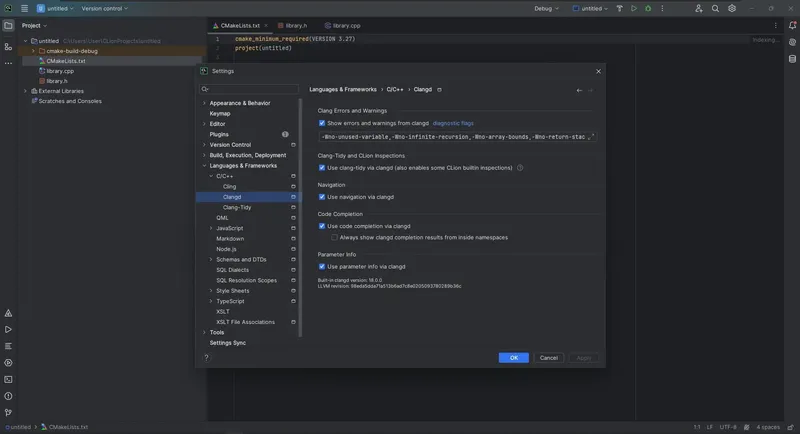Uncheck Use navigation via clangd
This screenshot has height=434, width=800.
click(x=322, y=197)
